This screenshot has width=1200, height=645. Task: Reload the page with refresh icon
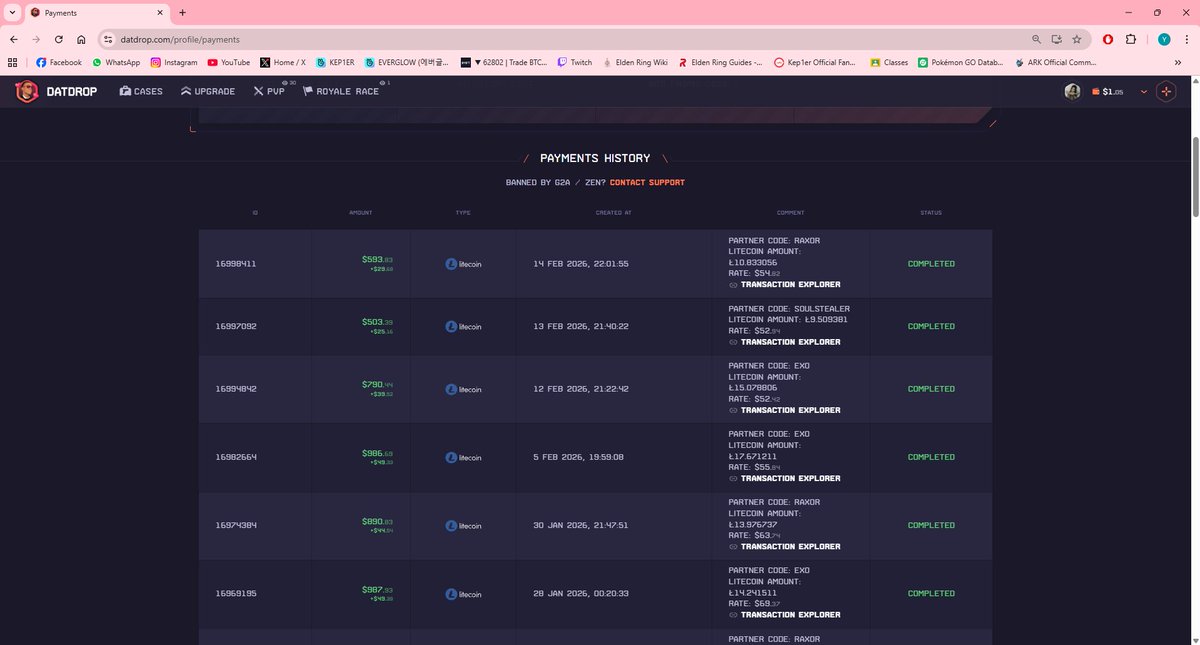pos(59,39)
